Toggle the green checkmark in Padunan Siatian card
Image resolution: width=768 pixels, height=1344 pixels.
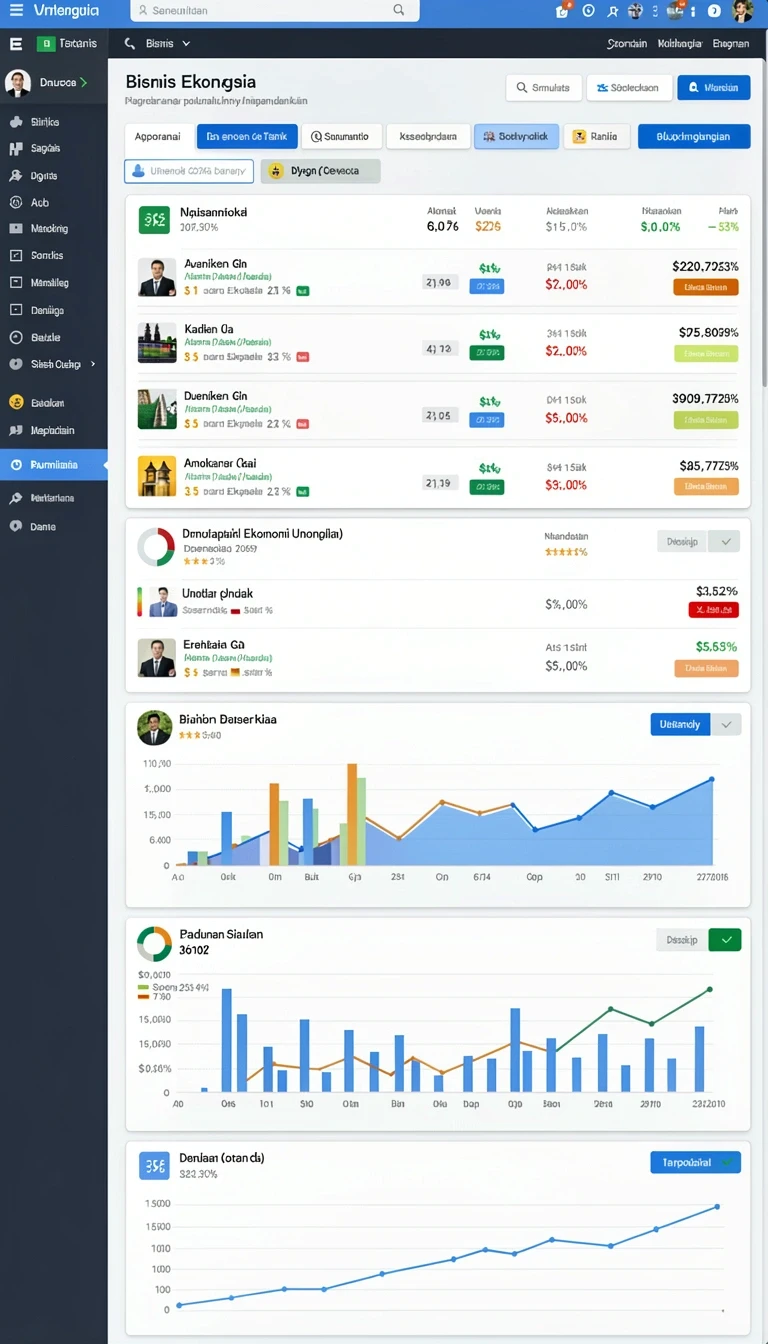725,940
